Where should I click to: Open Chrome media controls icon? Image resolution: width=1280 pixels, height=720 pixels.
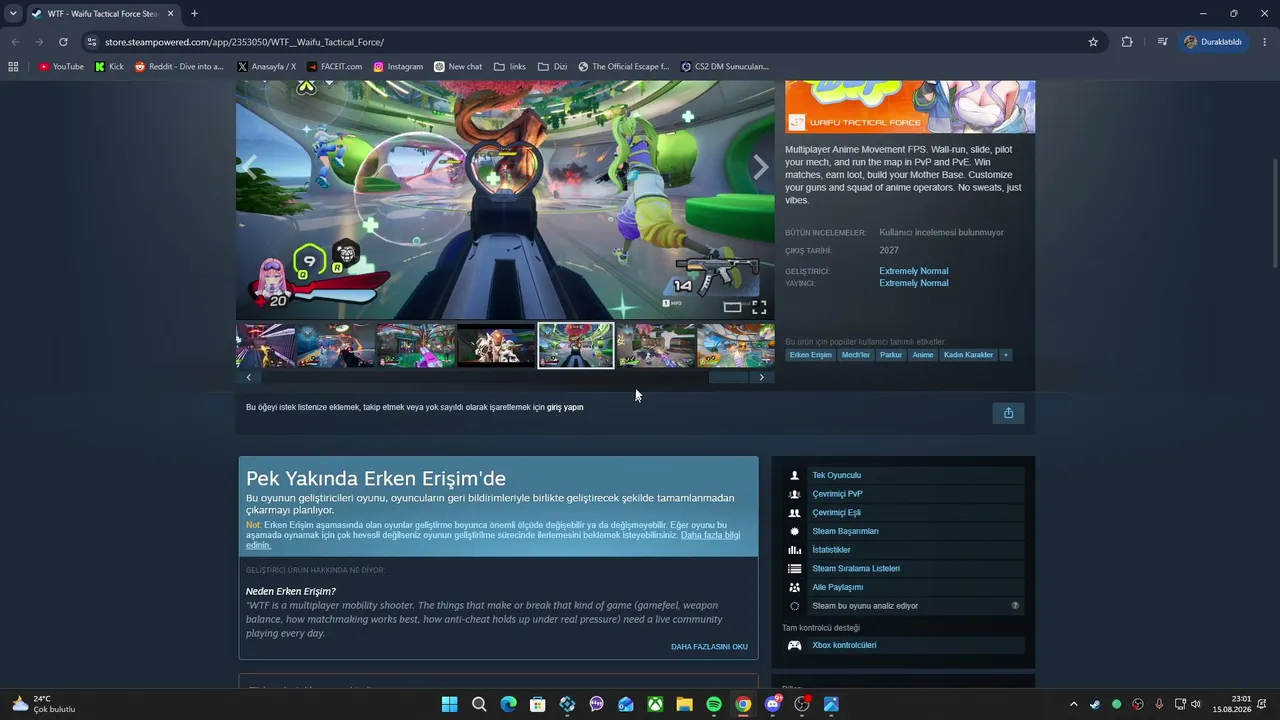(1162, 42)
